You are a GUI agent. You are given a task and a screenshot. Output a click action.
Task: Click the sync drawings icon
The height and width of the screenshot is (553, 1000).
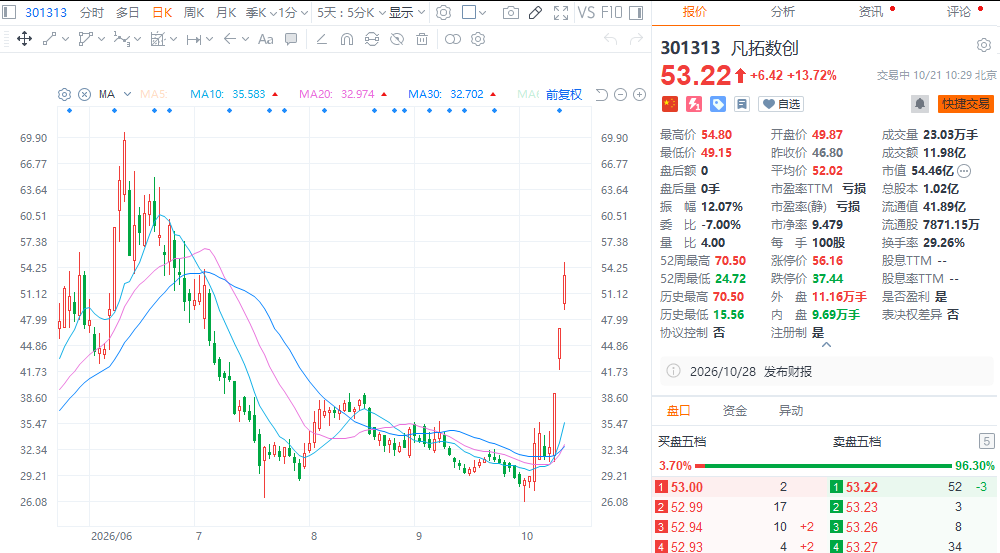[372, 40]
